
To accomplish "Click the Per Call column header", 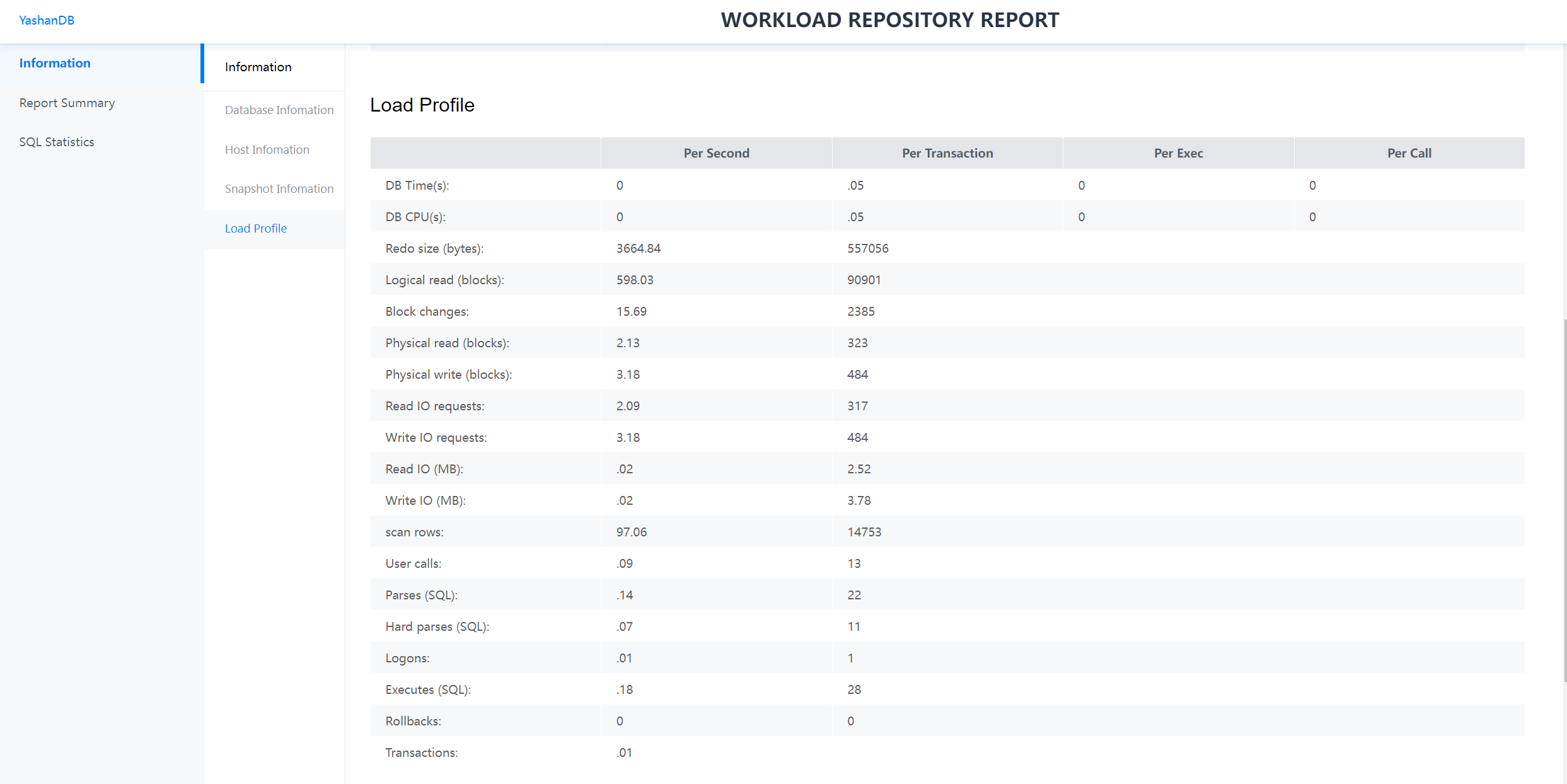I will (1409, 153).
